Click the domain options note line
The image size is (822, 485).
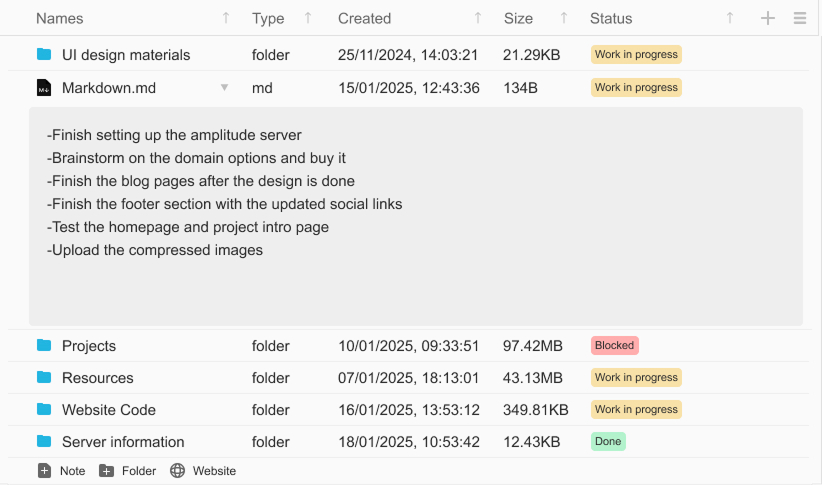coord(196,158)
